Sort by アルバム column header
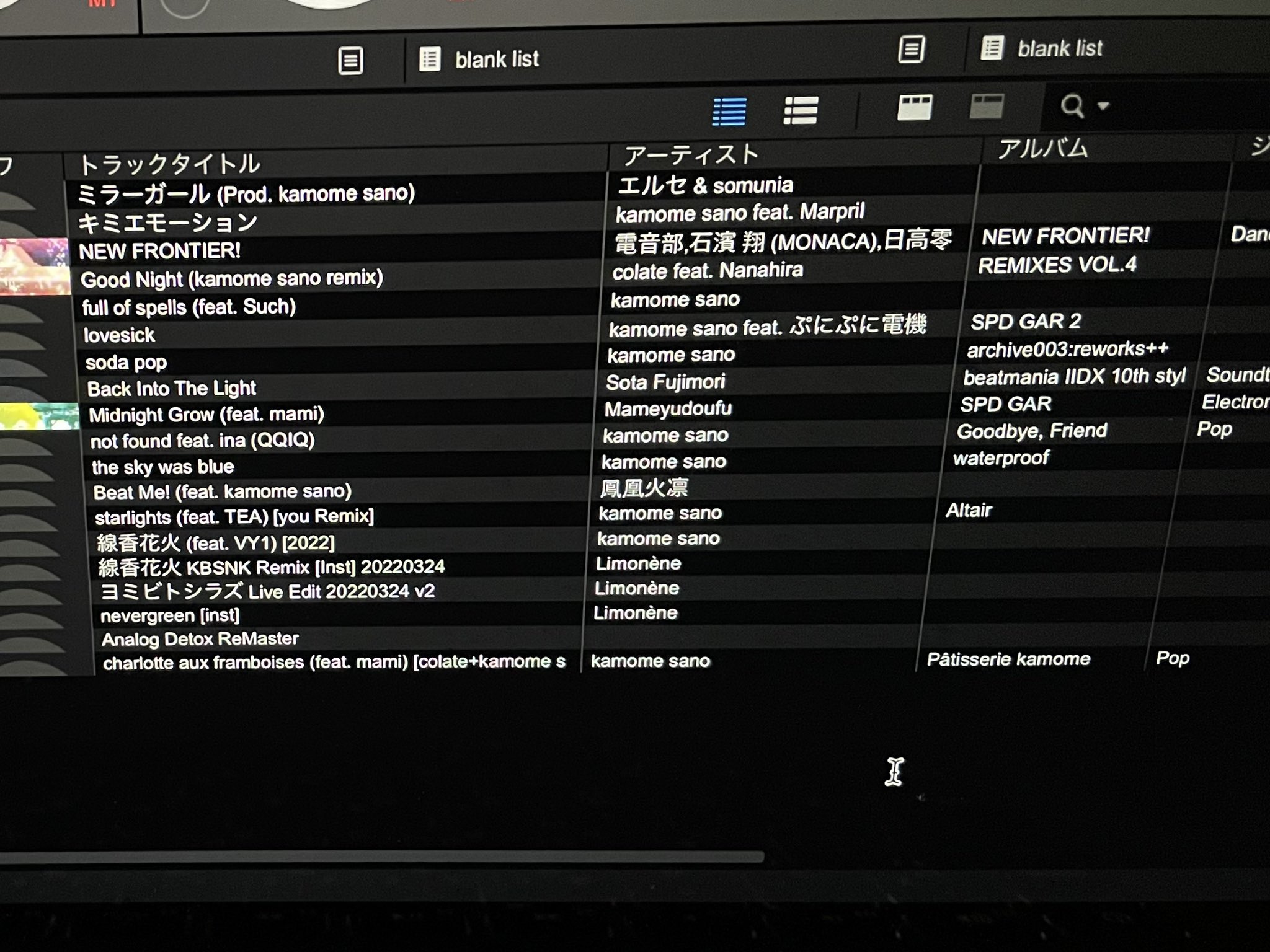1270x952 pixels. coord(1042,149)
